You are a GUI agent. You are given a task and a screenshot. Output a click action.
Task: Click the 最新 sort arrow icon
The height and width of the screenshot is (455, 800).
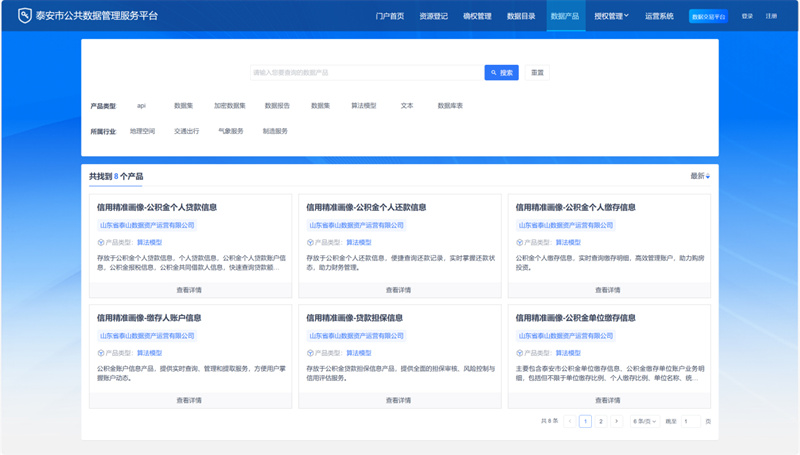708,176
